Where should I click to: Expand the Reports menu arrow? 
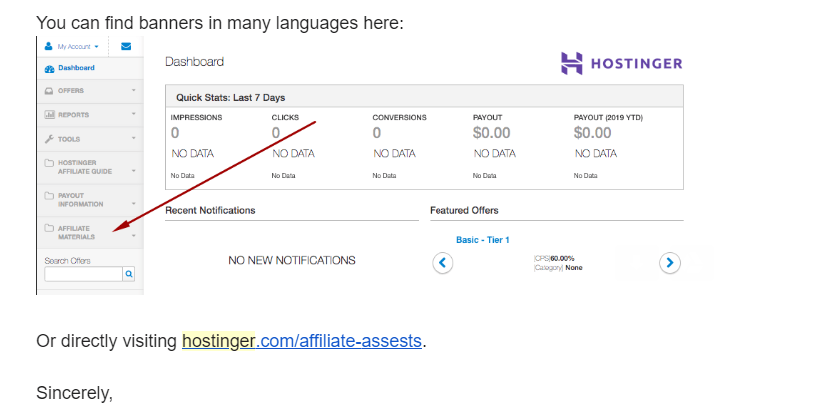(x=134, y=114)
